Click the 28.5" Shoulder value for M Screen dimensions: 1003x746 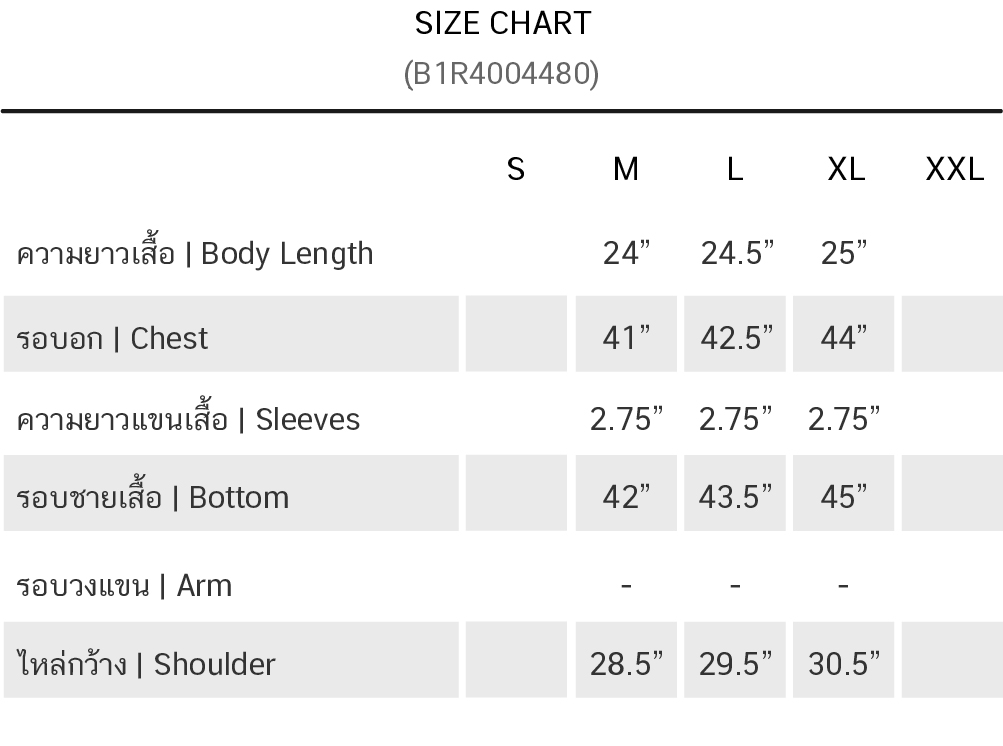tap(626, 663)
